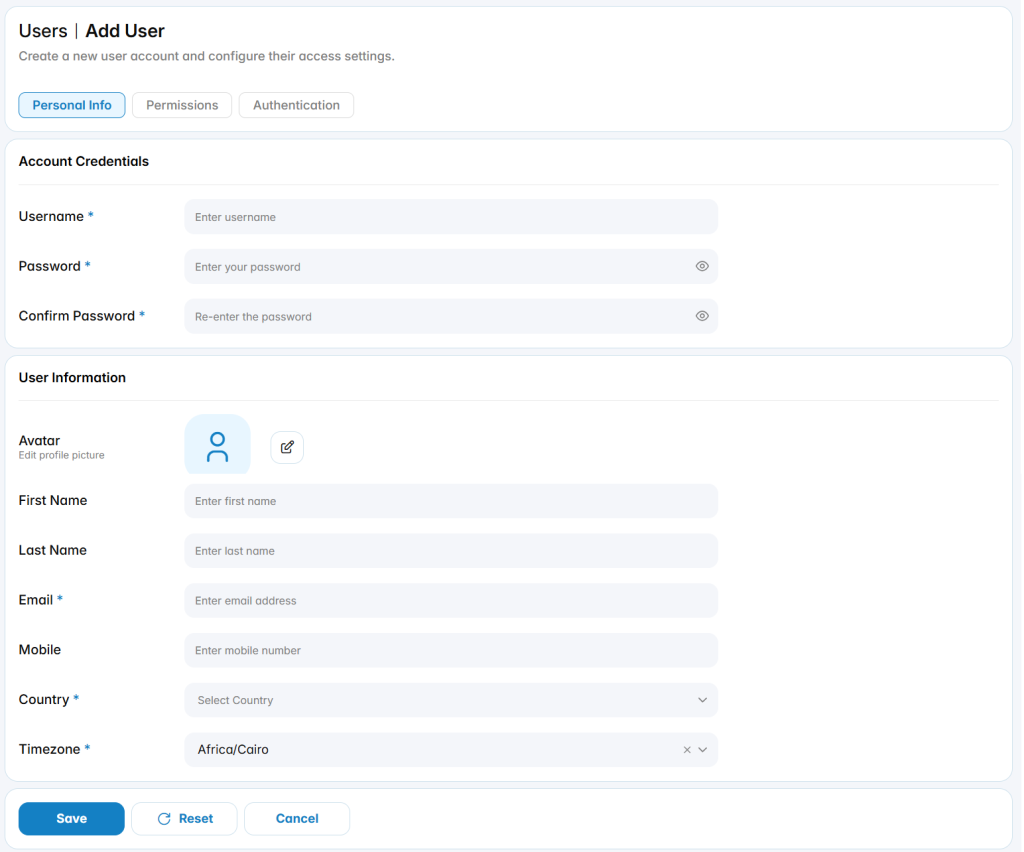Click the Enter mobile number field
1024x852 pixels.
451,650
